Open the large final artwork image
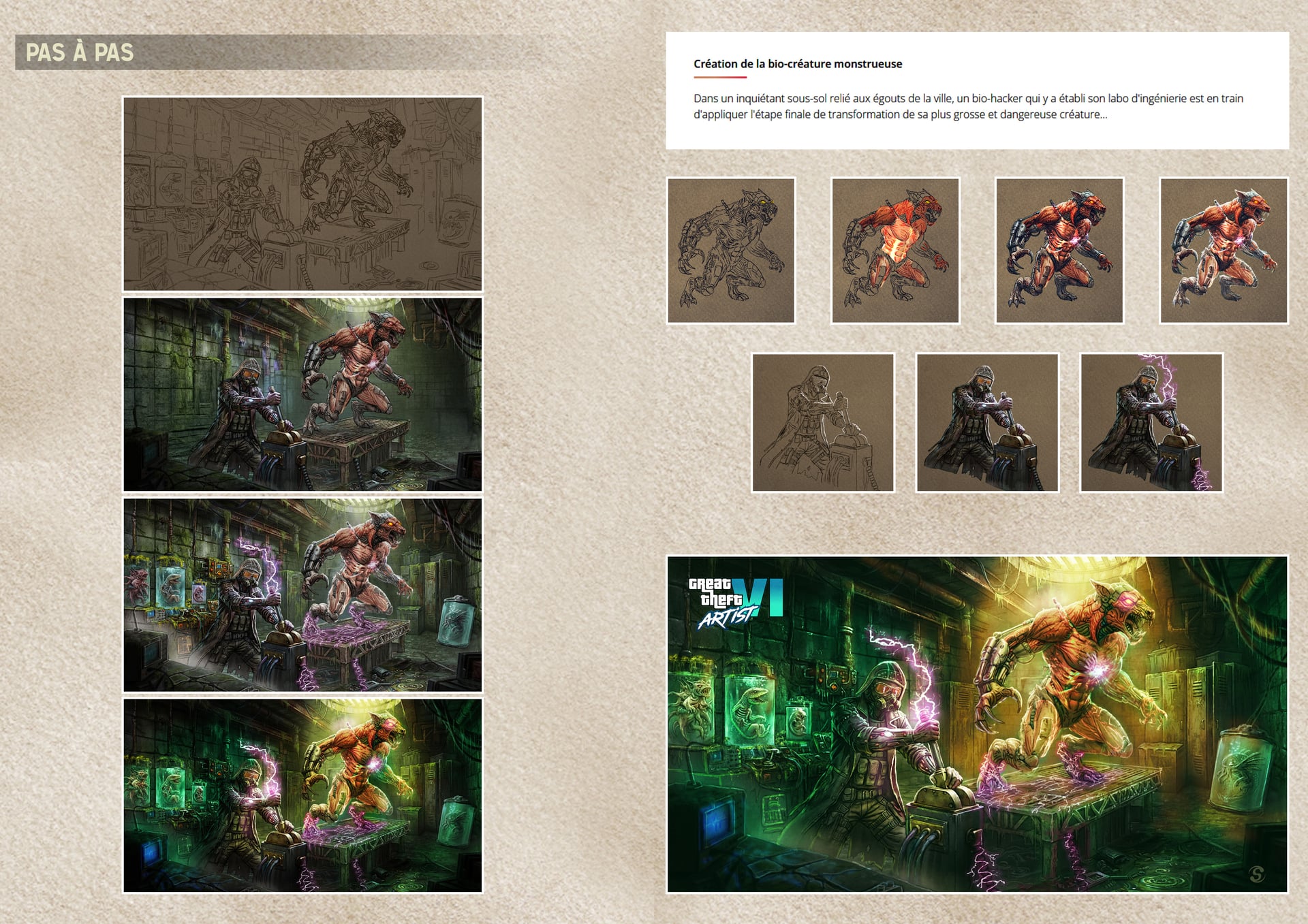 977,724
